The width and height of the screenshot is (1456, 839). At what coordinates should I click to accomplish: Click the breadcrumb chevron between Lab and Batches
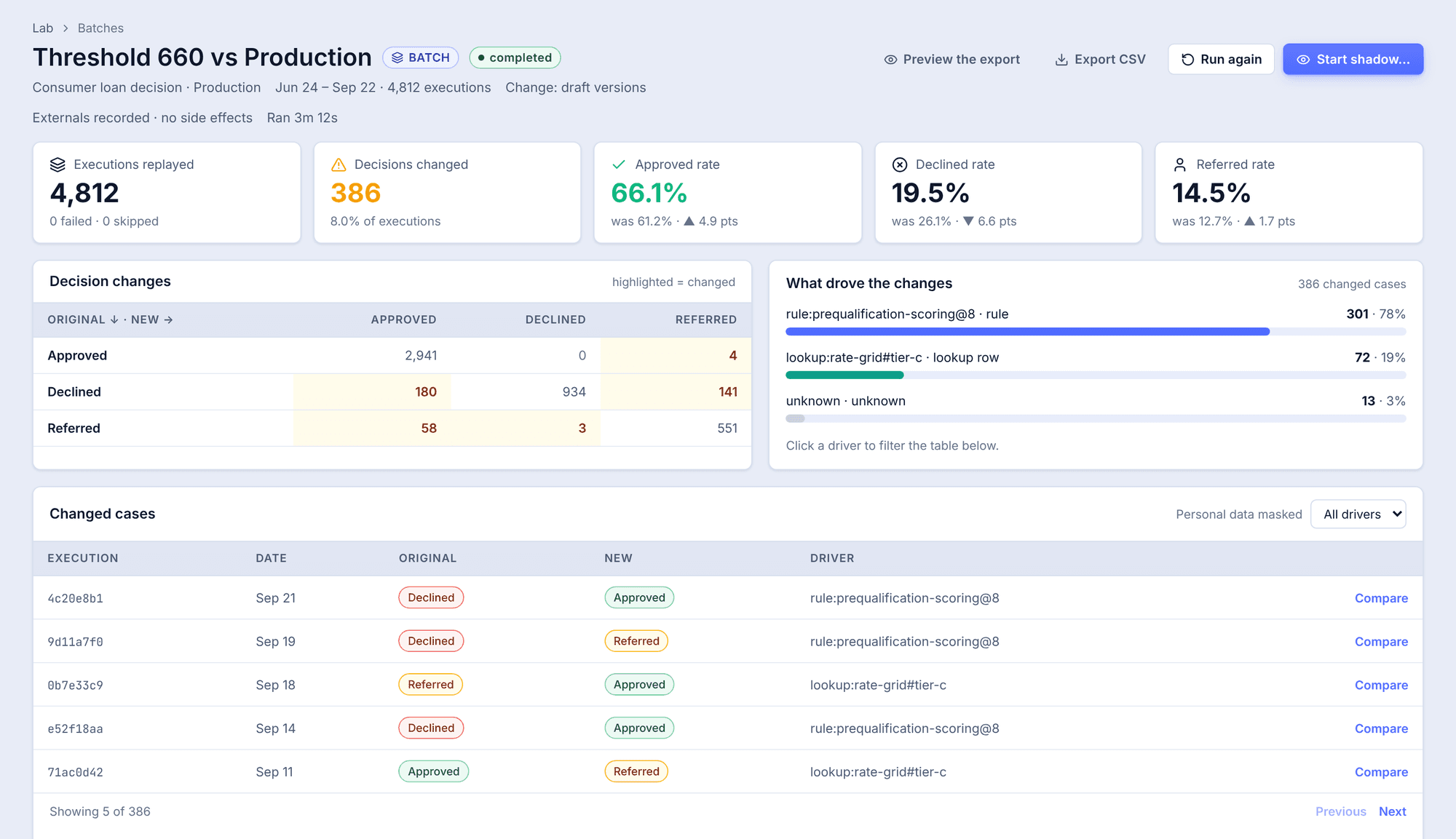click(66, 28)
